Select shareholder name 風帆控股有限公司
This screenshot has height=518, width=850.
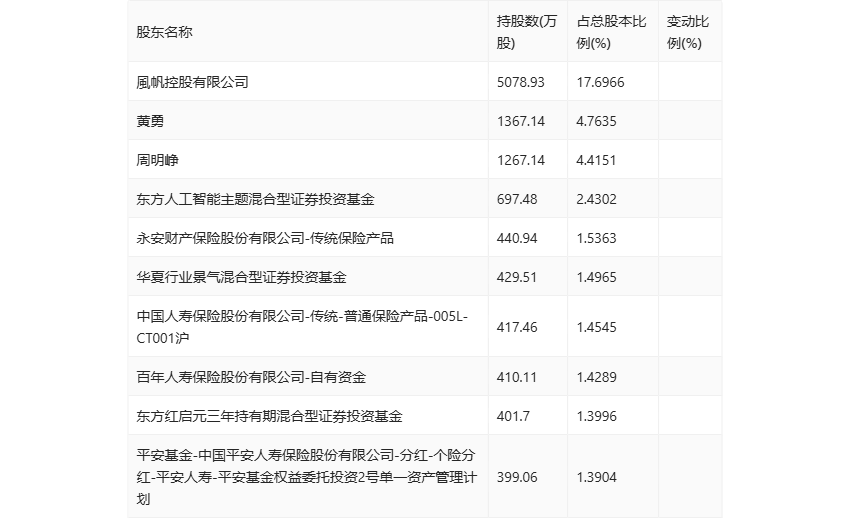point(192,82)
